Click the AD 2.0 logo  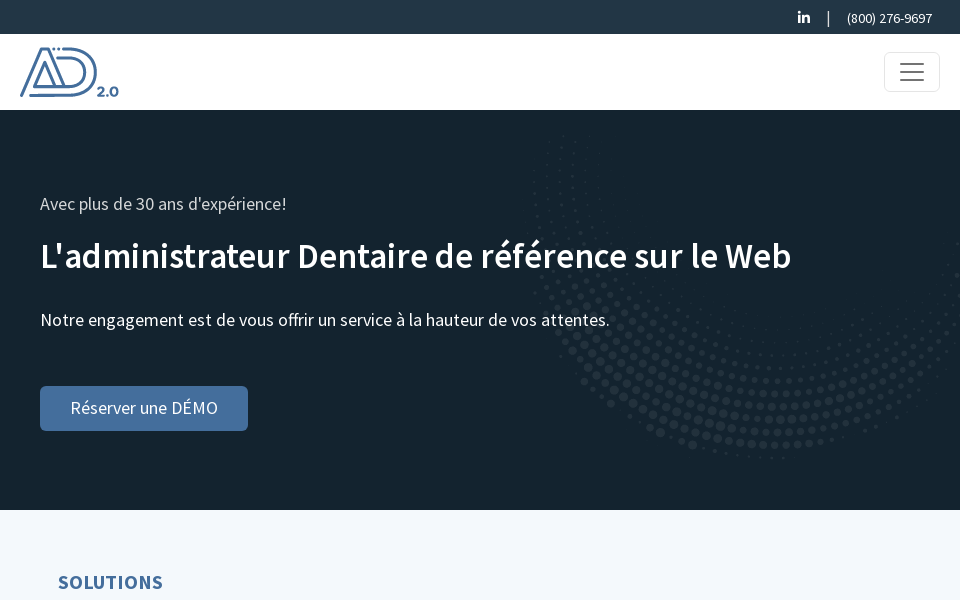click(59, 72)
